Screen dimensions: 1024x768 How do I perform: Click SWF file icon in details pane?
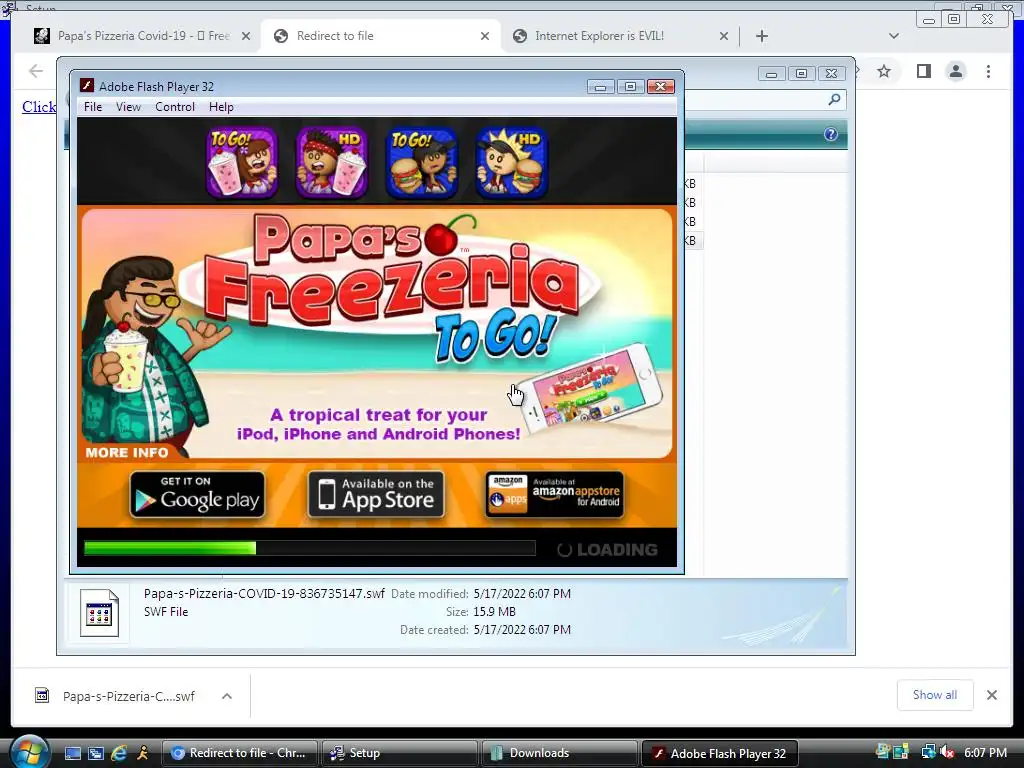(x=99, y=613)
